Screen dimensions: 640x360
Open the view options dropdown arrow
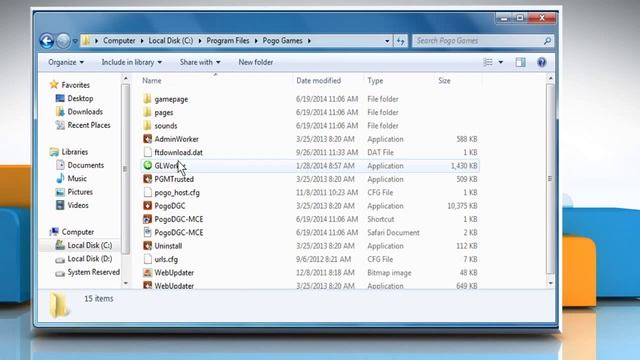pos(501,62)
